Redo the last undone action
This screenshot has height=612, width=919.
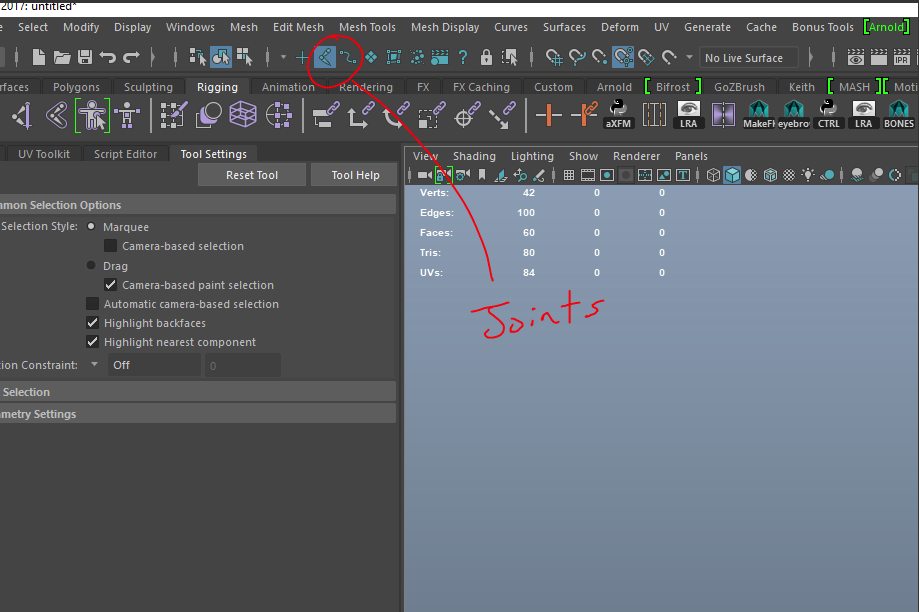[131, 57]
